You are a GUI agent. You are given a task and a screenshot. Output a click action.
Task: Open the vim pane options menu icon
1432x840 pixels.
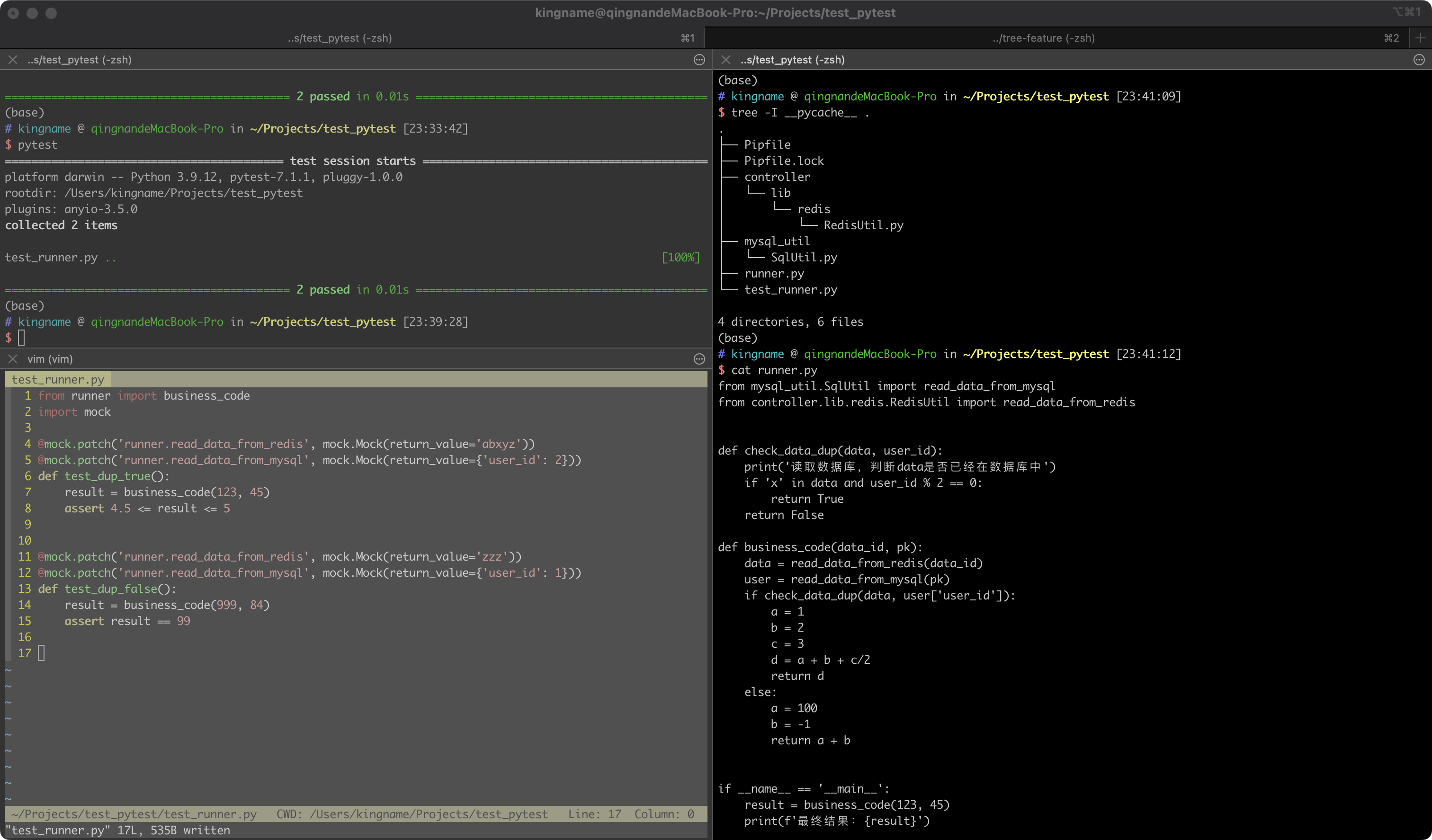[x=699, y=358]
